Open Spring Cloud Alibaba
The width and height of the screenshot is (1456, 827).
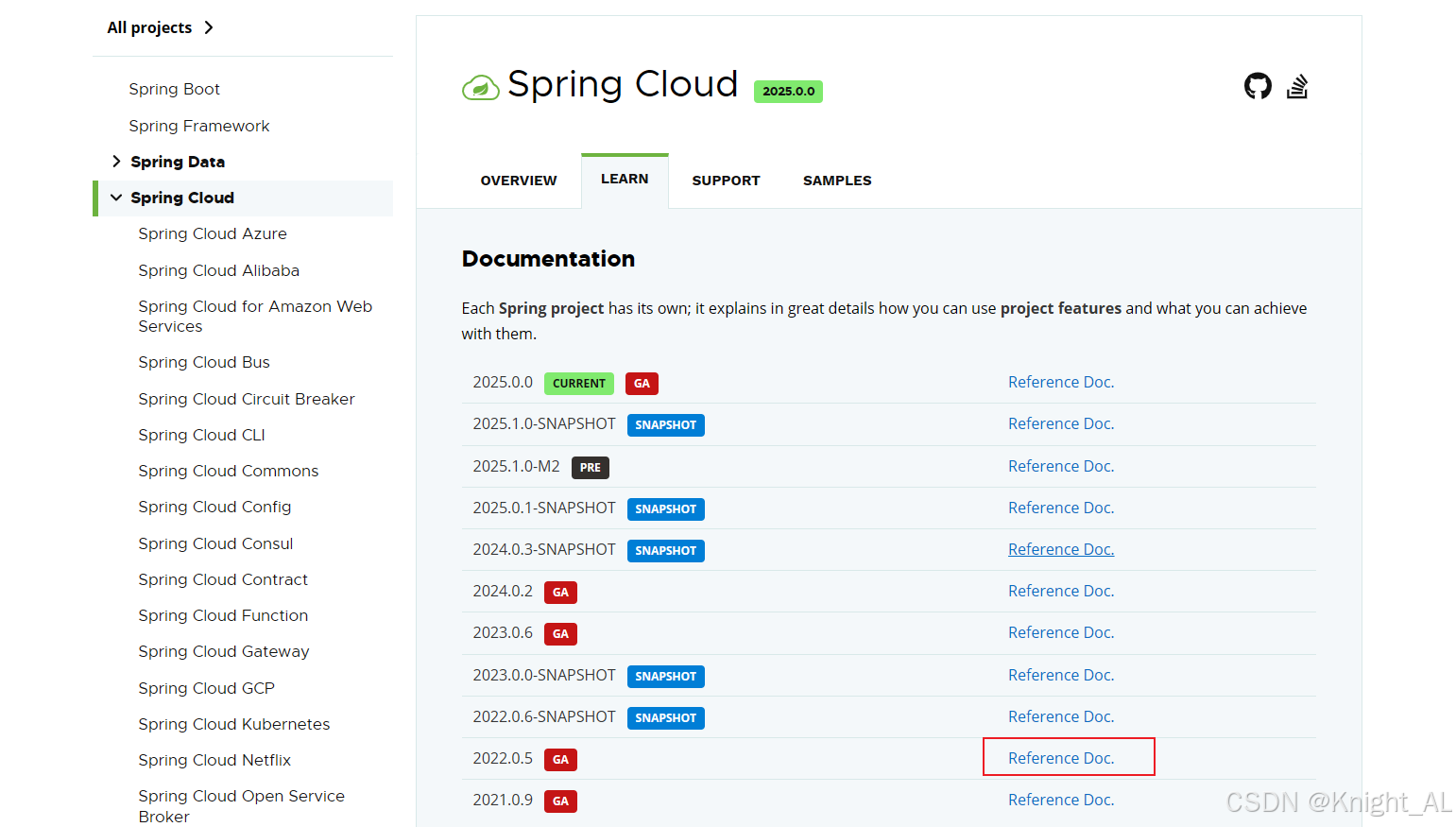tap(218, 270)
